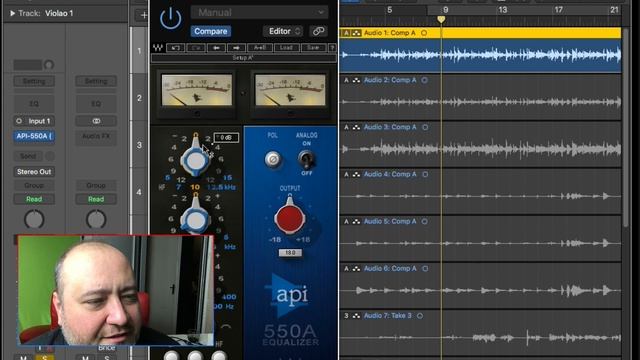This screenshot has width=640, height=360.
Task: Click the red OUTPUT knob
Action: tap(289, 217)
